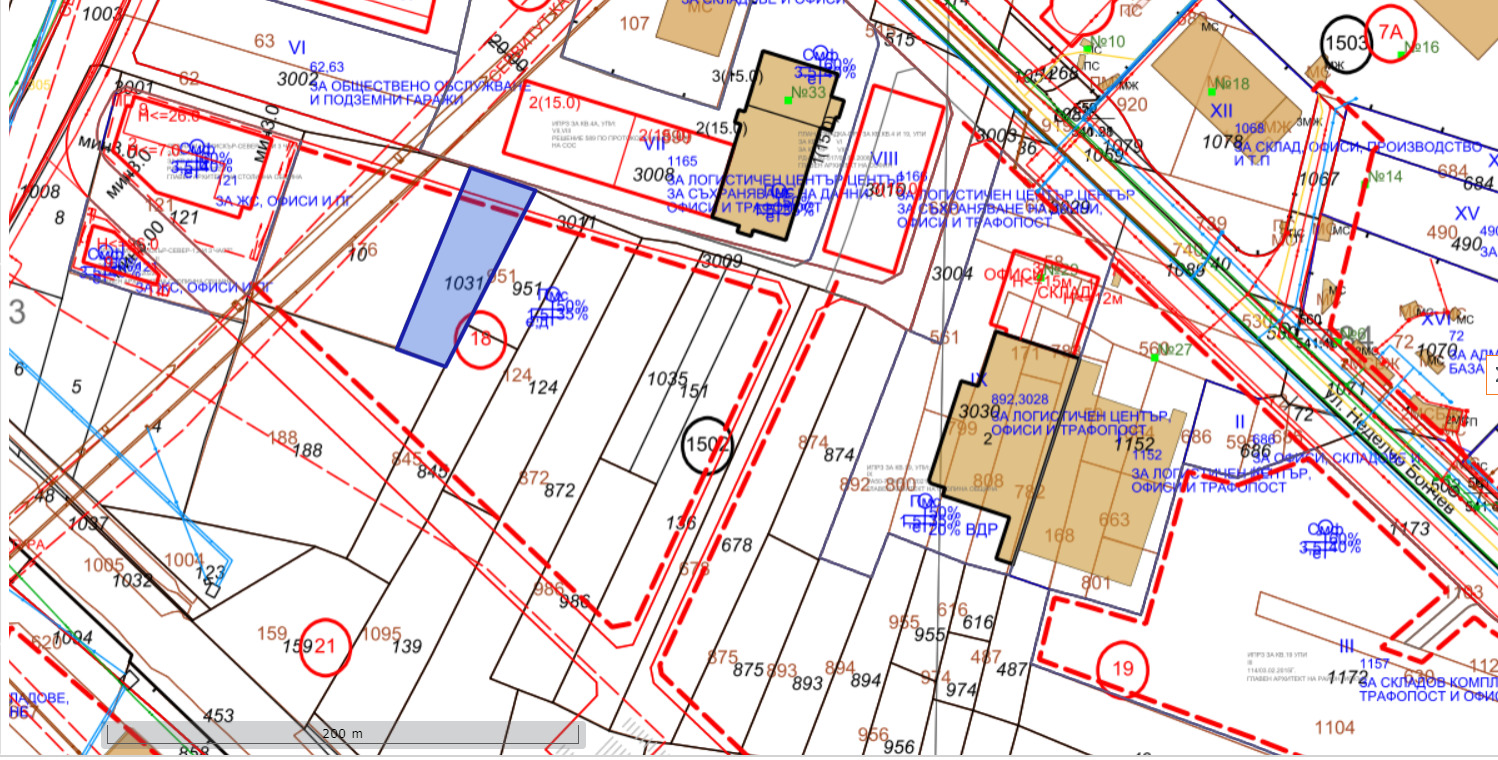This screenshot has height=760, width=1498.
Task: Click the 200 m scale bar
Action: pyautogui.click(x=343, y=734)
